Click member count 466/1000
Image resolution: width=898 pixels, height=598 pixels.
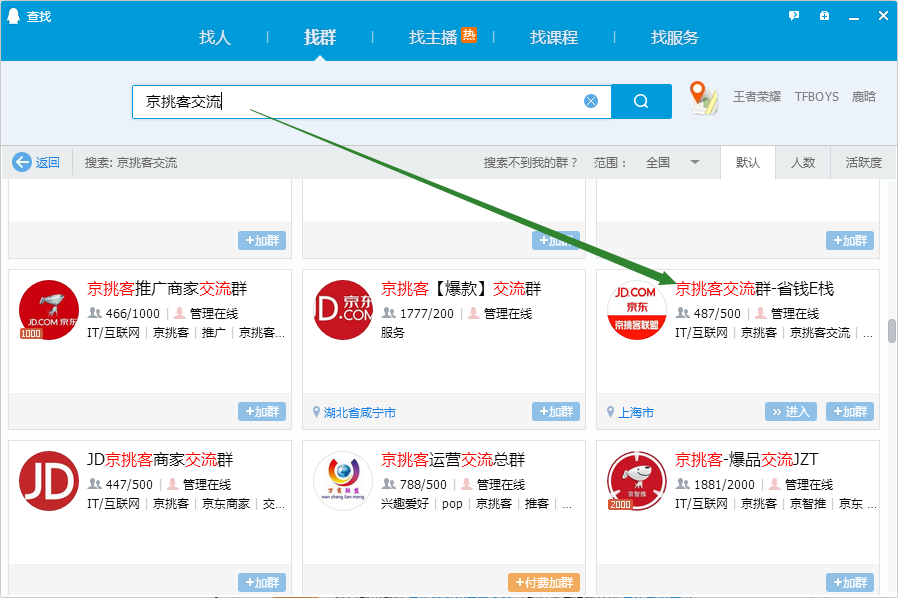point(132,314)
